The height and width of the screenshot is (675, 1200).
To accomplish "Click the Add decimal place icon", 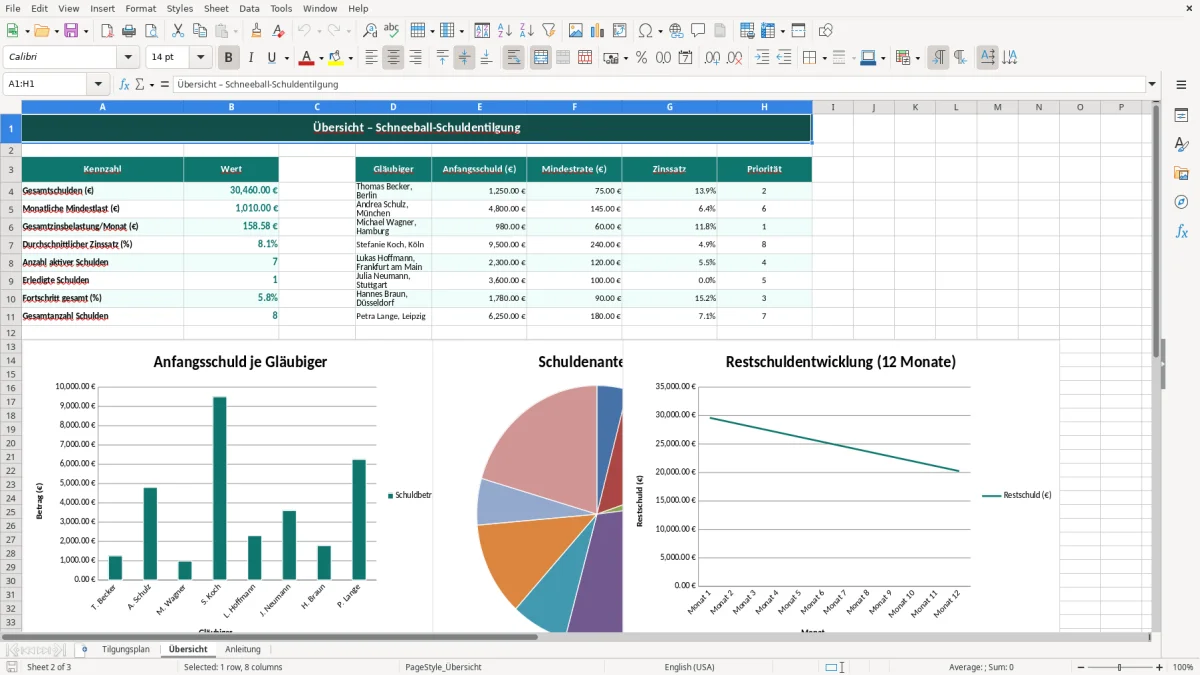I will click(x=708, y=58).
